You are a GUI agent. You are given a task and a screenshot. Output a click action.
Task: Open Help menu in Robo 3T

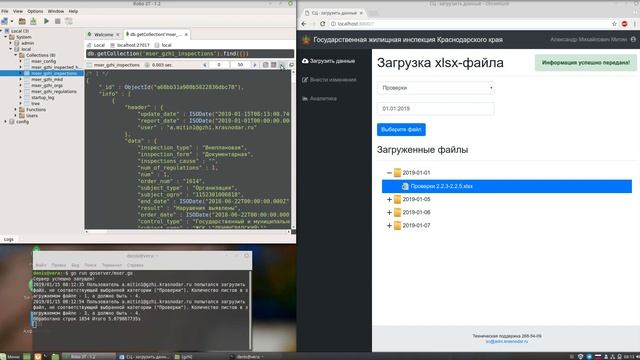[x=73, y=11]
